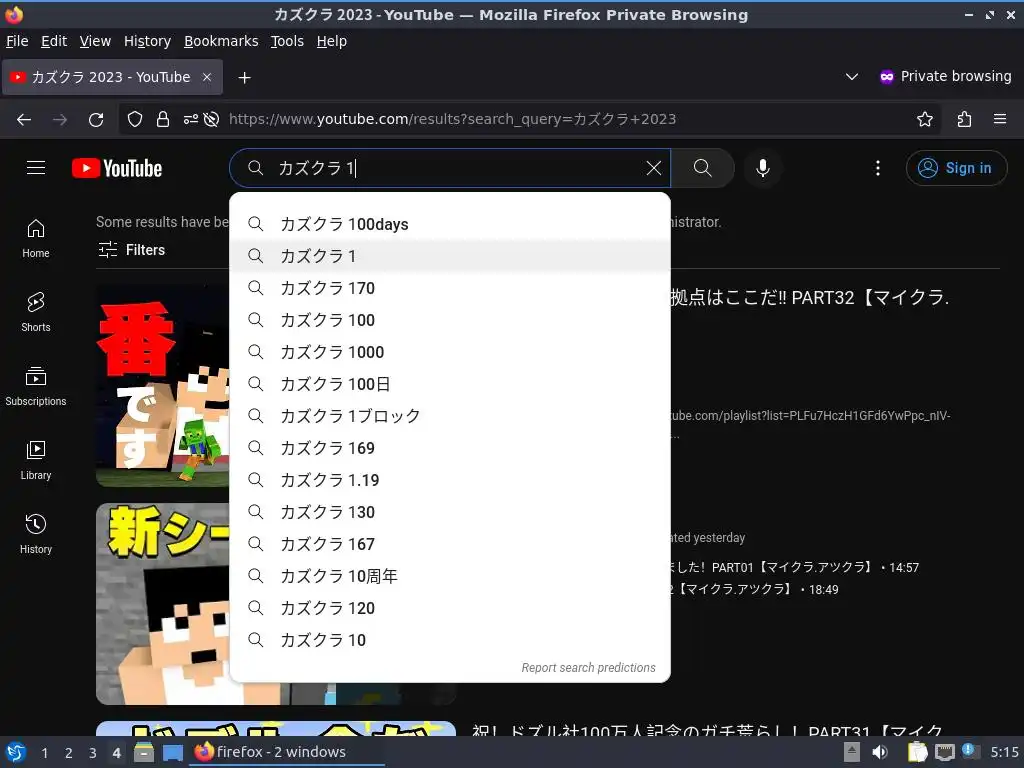Open the video thumbnail with red 番 text
This screenshot has height=768, width=1024.
pos(163,386)
